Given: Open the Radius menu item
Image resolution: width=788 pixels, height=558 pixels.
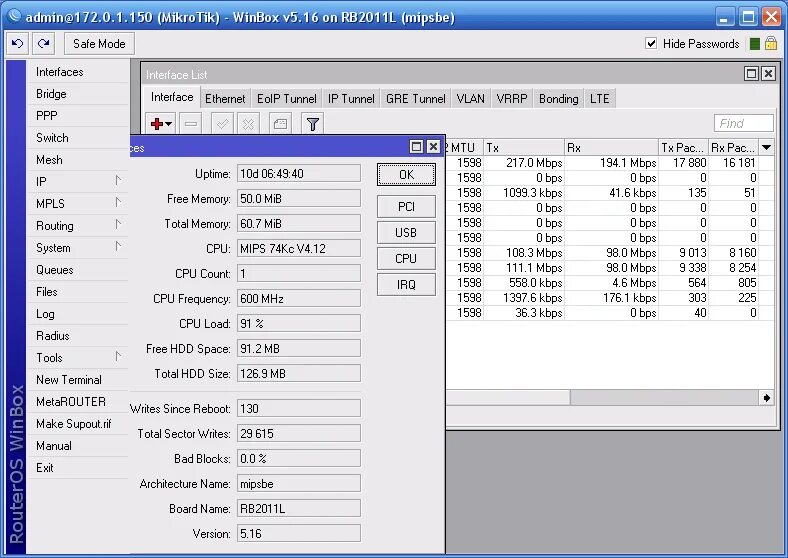Looking at the screenshot, I should coord(77,336).
